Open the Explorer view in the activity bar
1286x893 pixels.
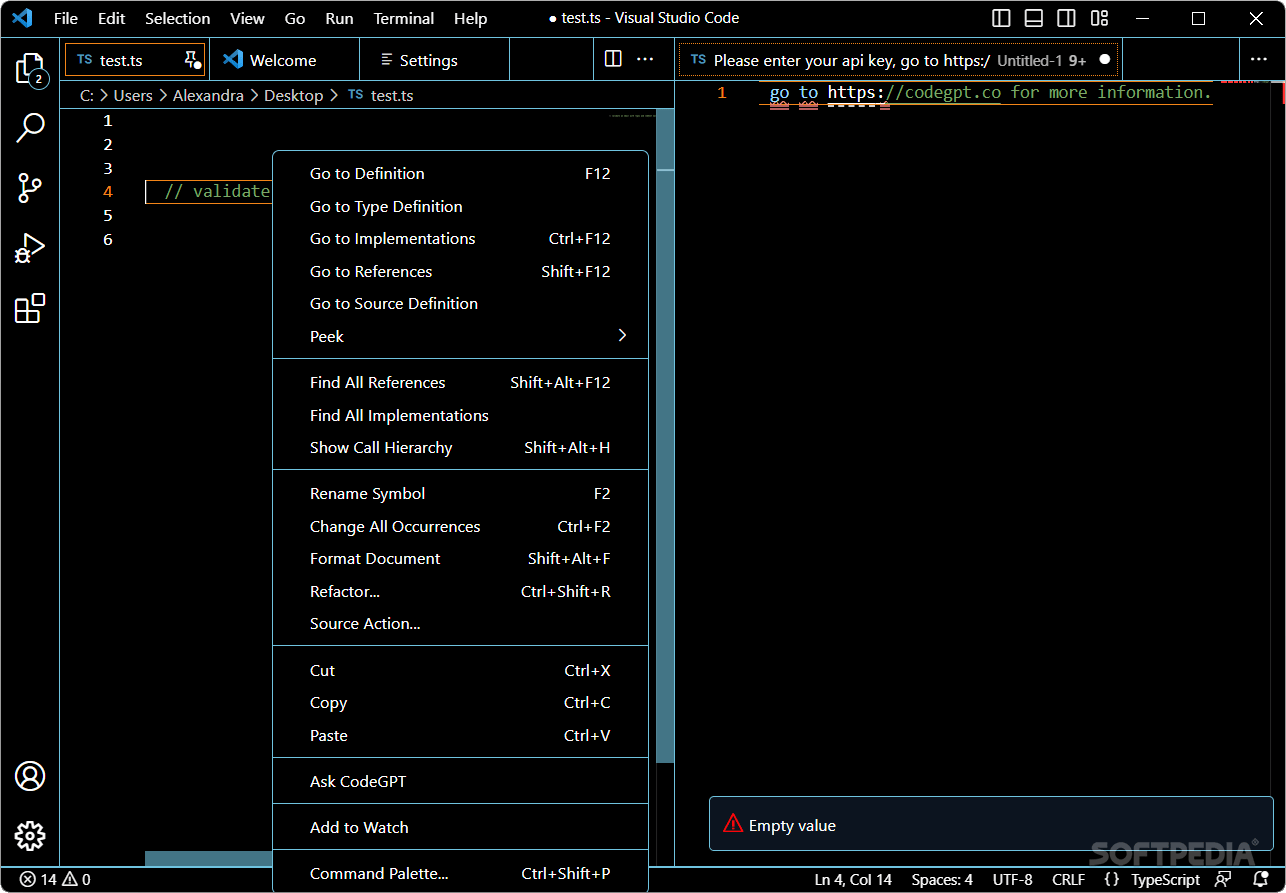tap(30, 68)
